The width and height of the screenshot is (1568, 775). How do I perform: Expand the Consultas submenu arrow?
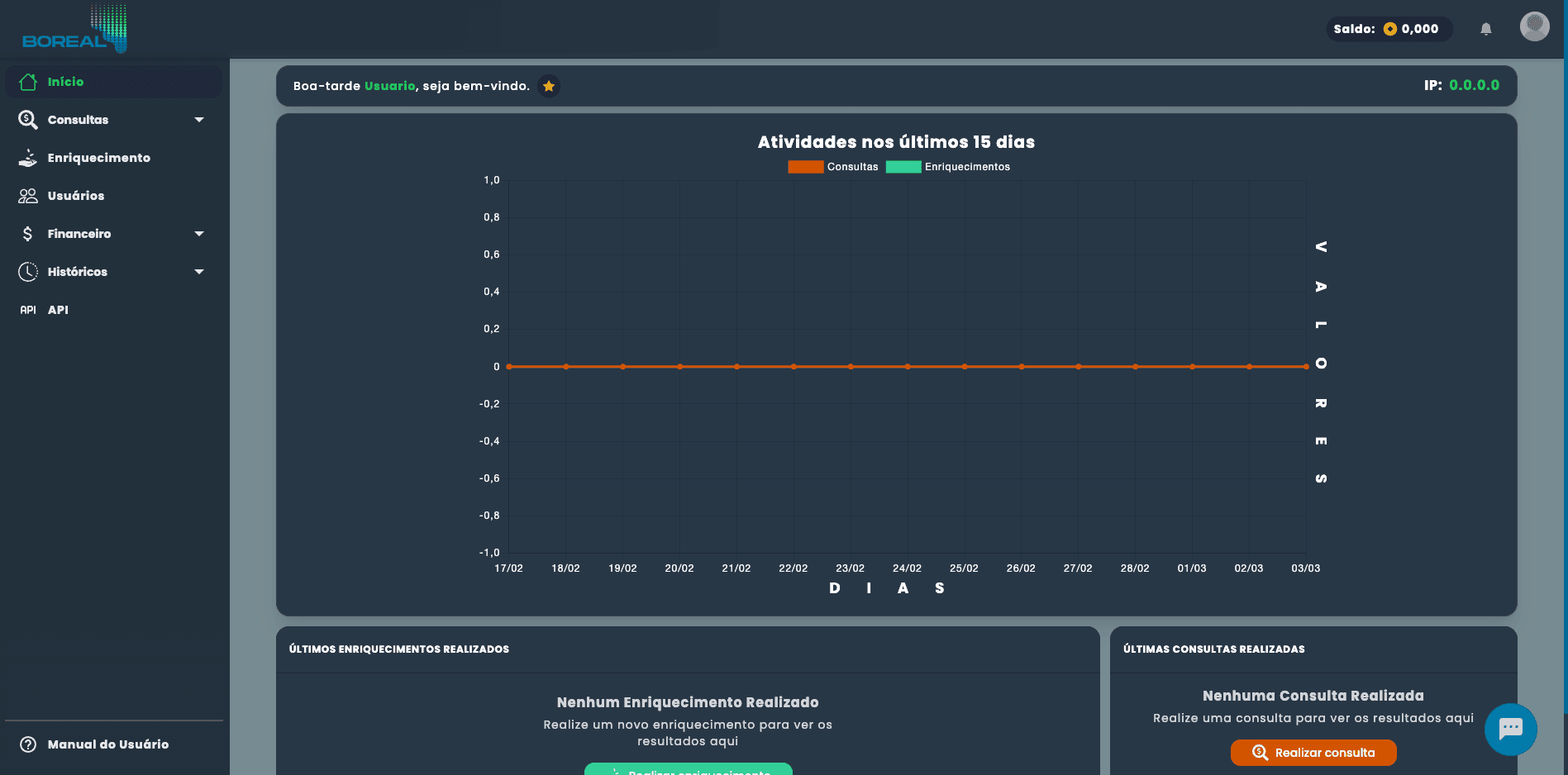pos(199,120)
